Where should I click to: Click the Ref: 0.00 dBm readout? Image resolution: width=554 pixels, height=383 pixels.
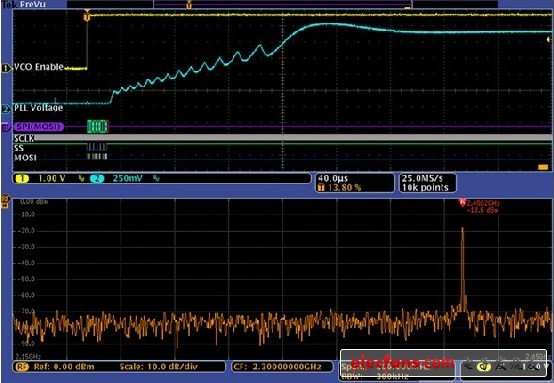pos(64,367)
